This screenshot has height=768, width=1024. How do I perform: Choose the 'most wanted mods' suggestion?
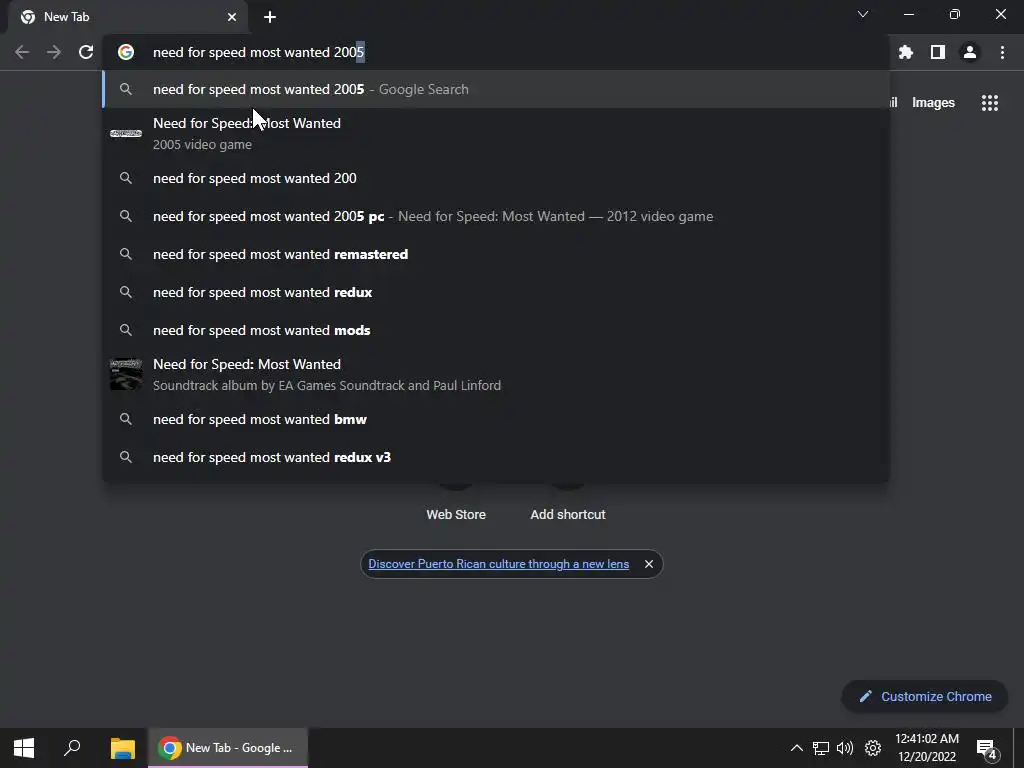(x=496, y=330)
